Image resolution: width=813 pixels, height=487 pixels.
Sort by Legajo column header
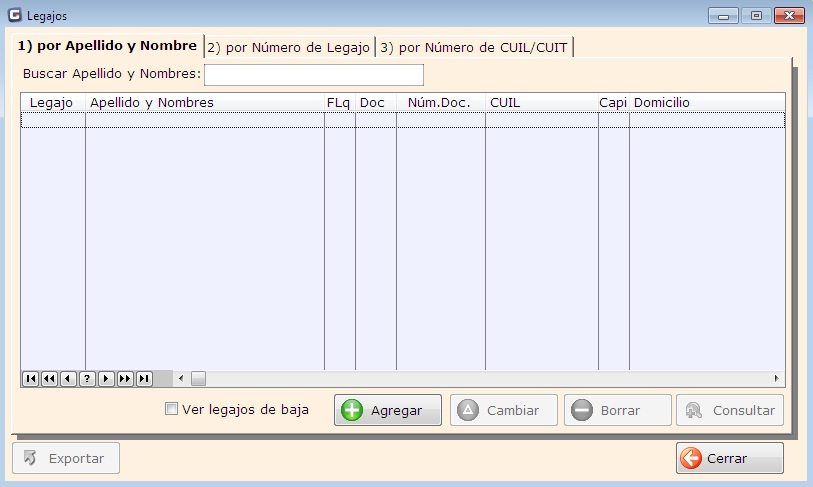(x=53, y=103)
